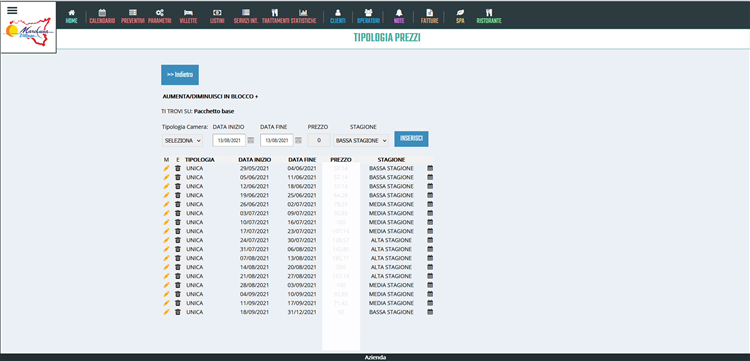Screen dimensions: 750x361
Task: Edit the row starting 21/08/2021
Action: 166,276
